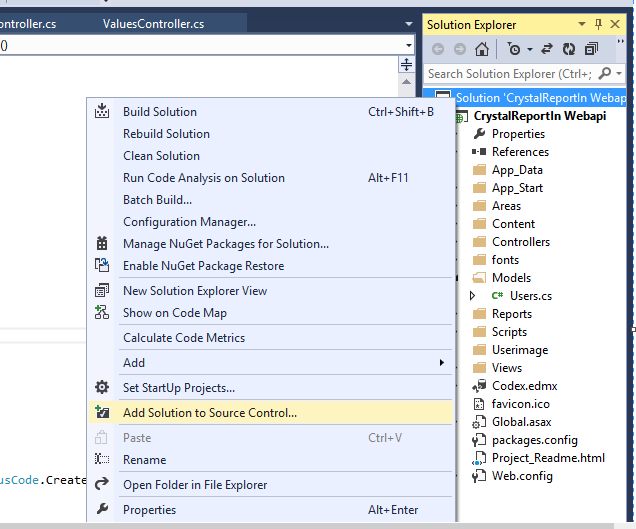
Task: Select Build Solution from the context menu
Action: tap(160, 112)
